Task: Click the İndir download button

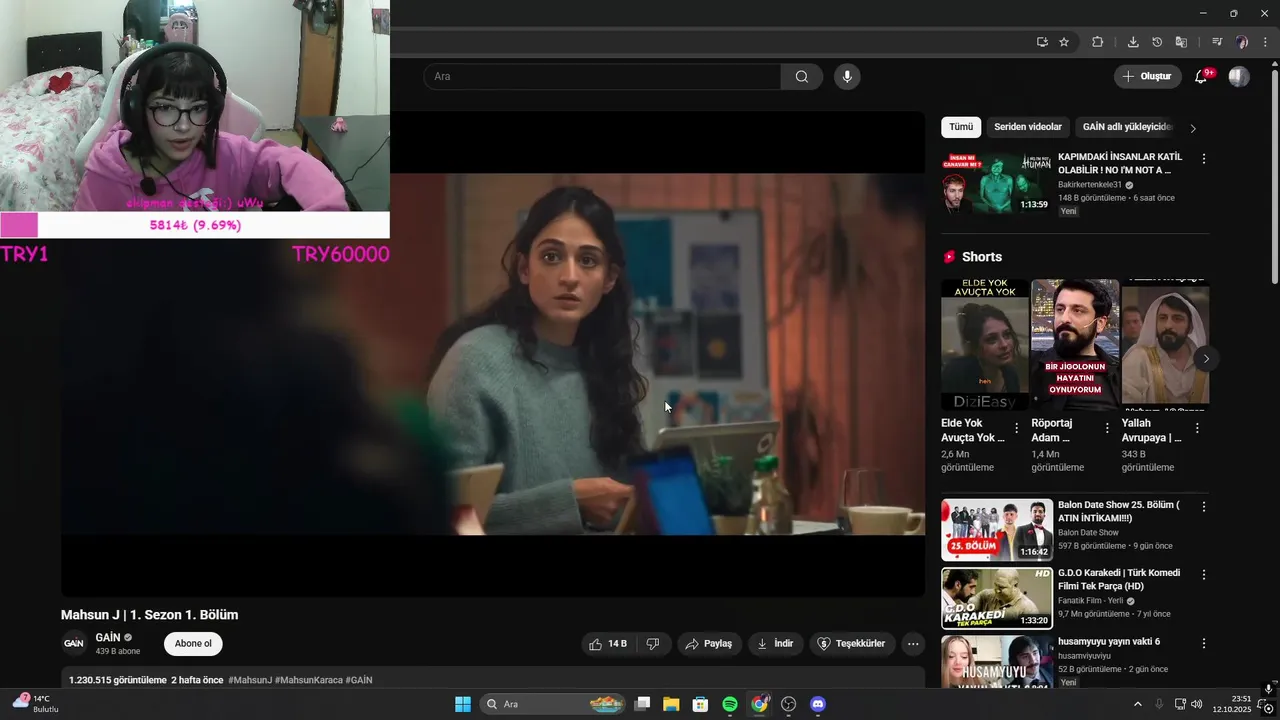Action: pyautogui.click(x=775, y=644)
